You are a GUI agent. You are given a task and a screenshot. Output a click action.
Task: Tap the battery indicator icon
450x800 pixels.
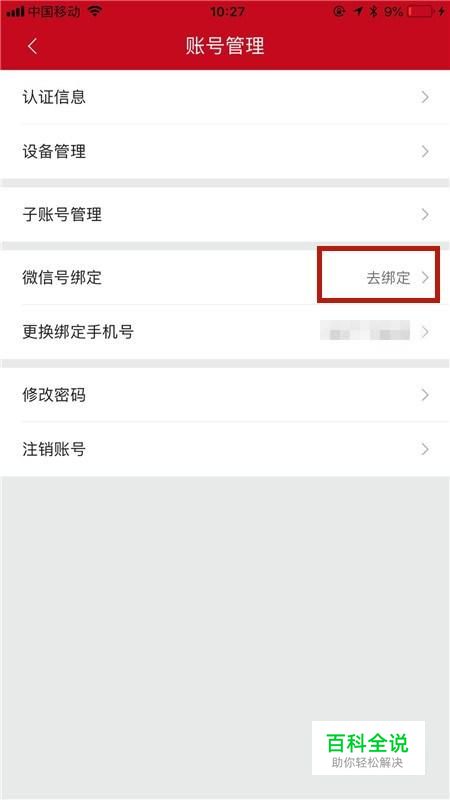point(420,11)
